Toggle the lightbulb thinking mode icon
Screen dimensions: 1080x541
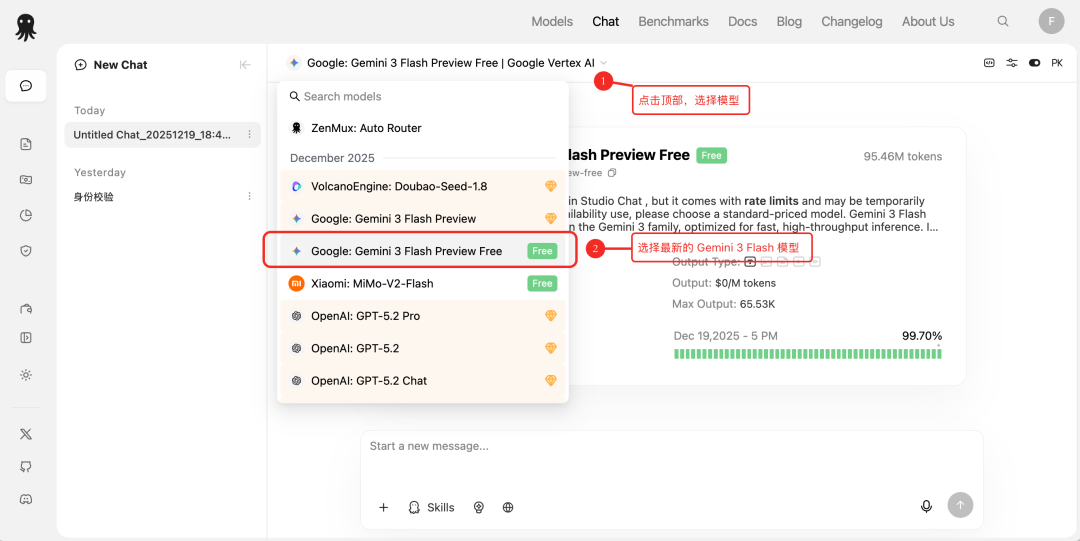[x=479, y=507]
